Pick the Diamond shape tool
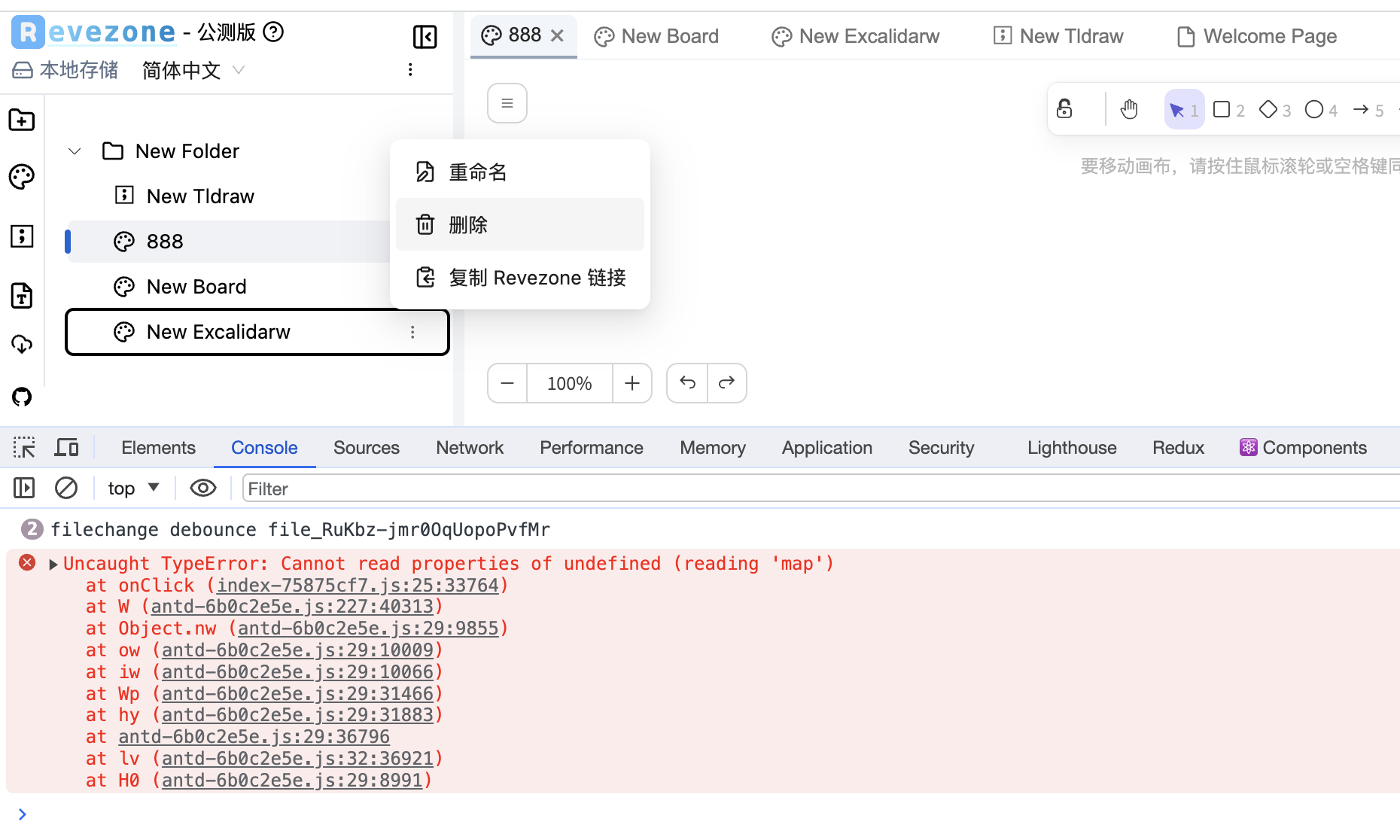The image size is (1400, 840). [x=1268, y=109]
